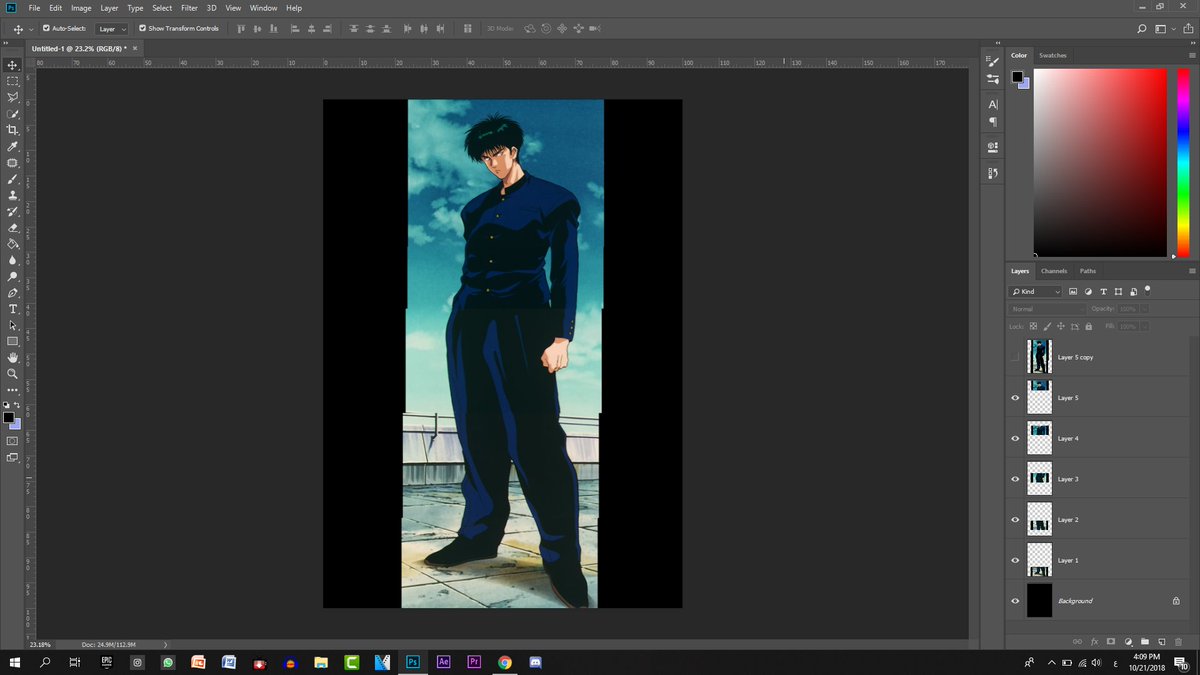Show the hidden Layer 5 copy
The height and width of the screenshot is (675, 1200).
click(x=1015, y=357)
